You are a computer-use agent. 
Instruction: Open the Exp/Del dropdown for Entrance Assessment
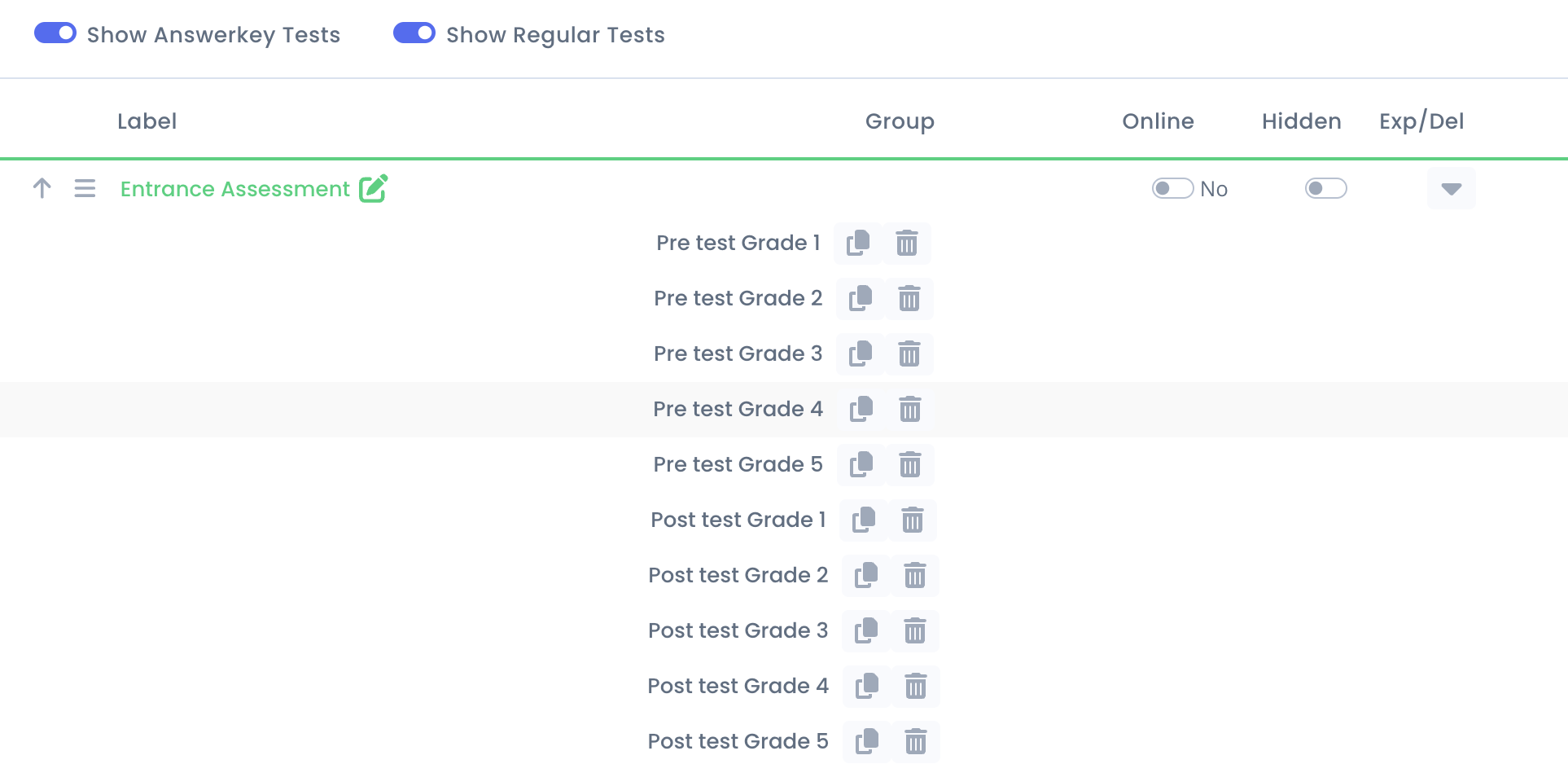tap(1452, 188)
